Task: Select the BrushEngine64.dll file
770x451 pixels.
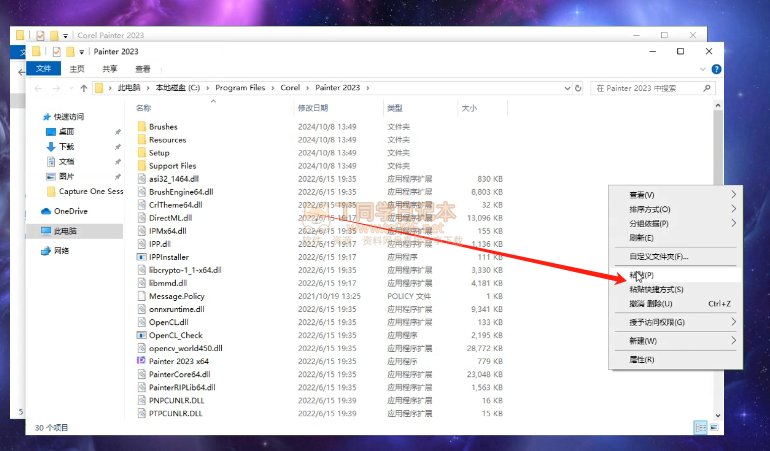Action: tap(181, 192)
